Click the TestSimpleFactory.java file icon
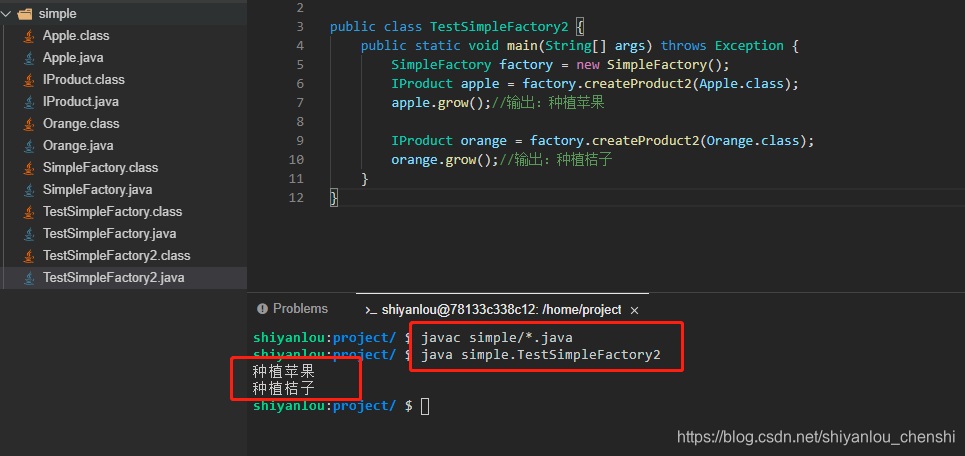Image resolution: width=965 pixels, height=456 pixels. coord(29,234)
